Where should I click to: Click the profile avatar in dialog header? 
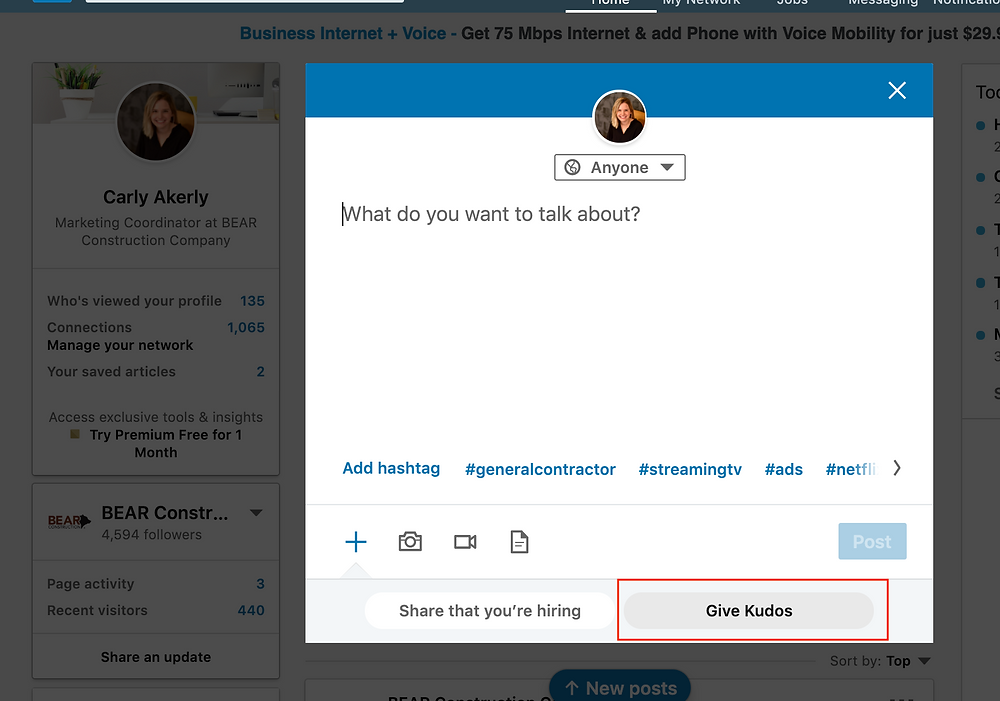pyautogui.click(x=619, y=117)
